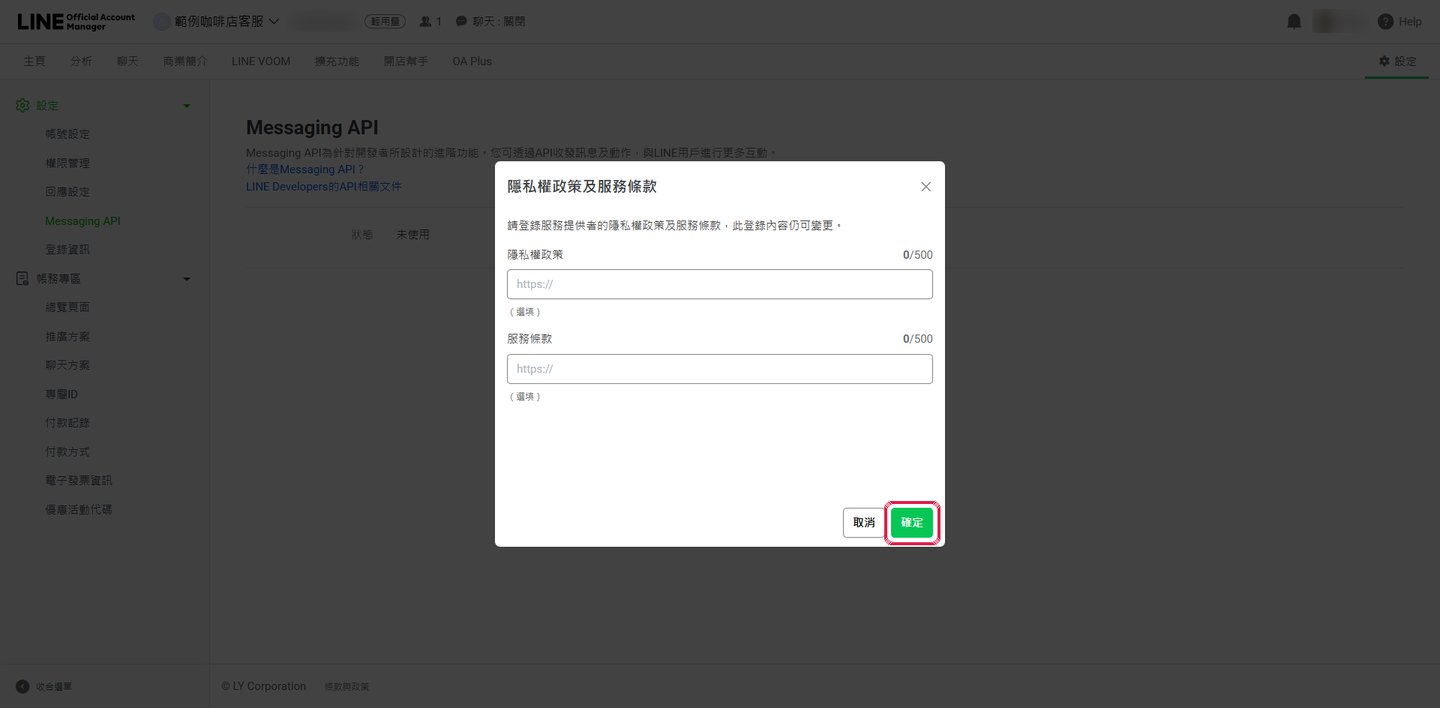1440x708 pixels.
Task: Select 聊天方案 in the sidebar
Action: tap(68, 365)
